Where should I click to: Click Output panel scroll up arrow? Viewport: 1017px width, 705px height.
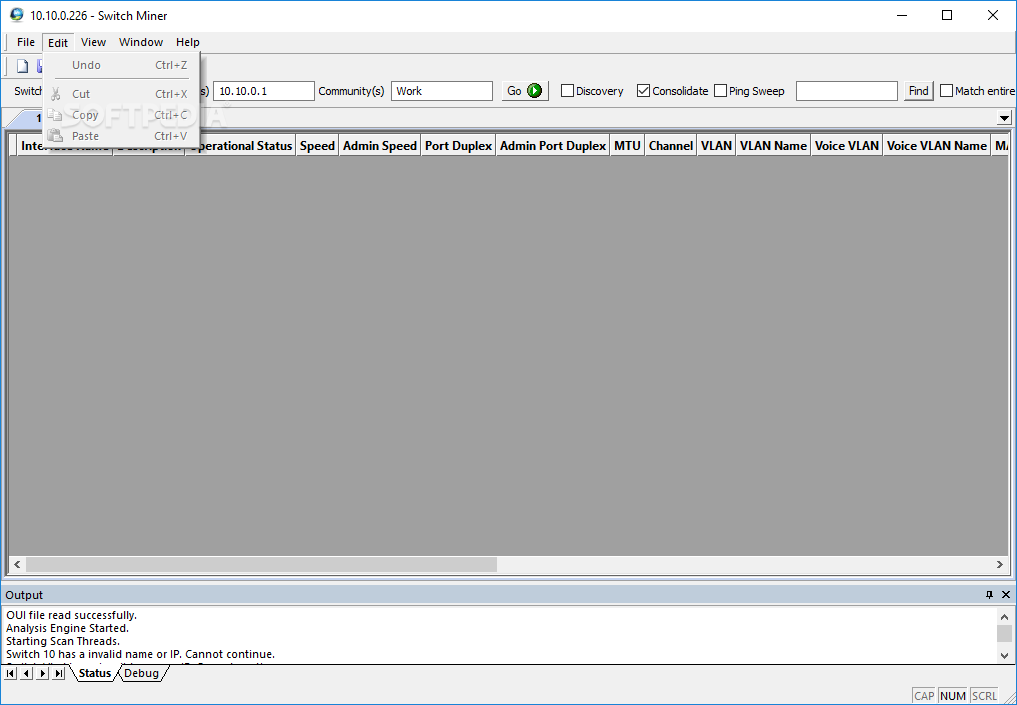click(x=1004, y=617)
